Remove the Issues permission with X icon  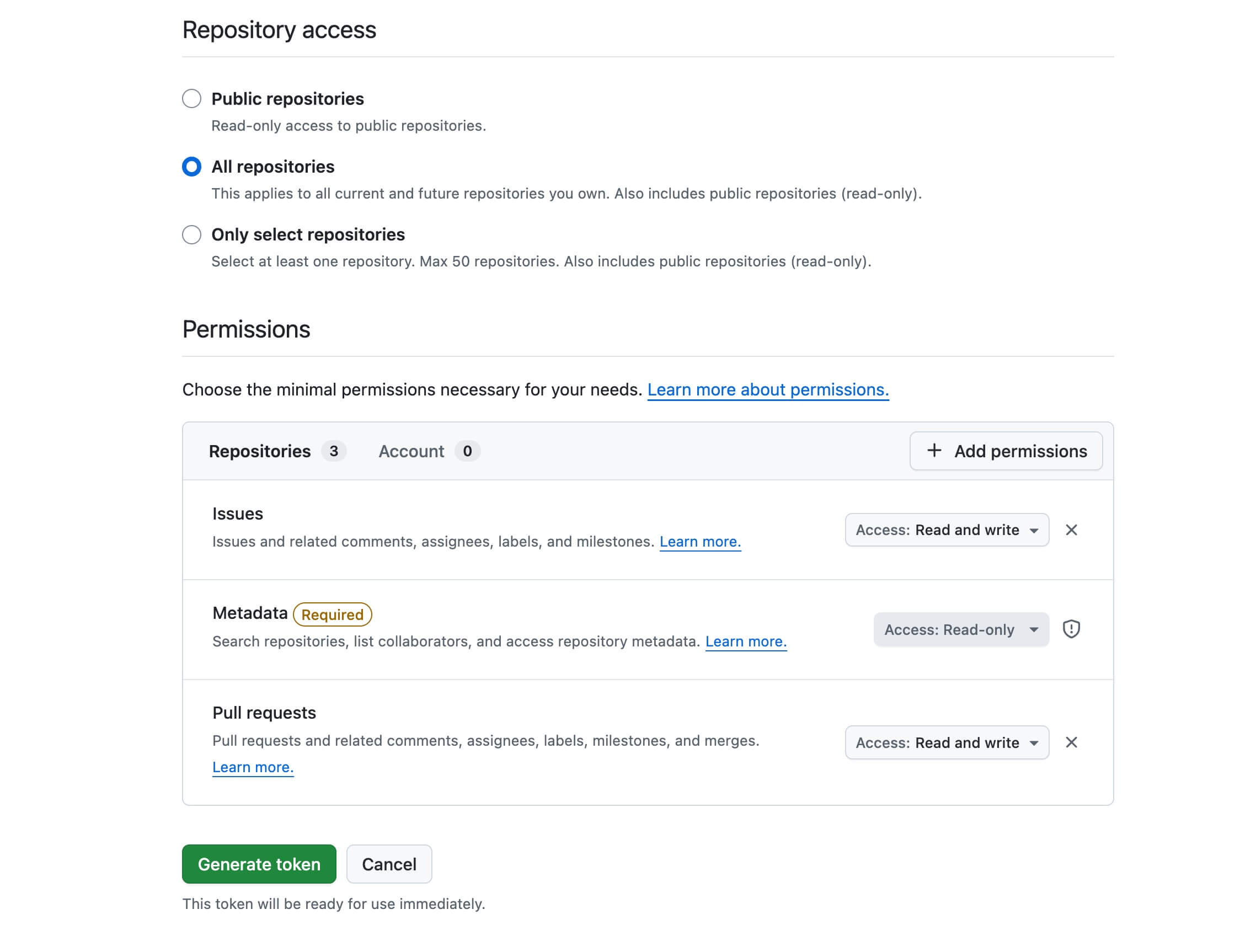(1071, 530)
